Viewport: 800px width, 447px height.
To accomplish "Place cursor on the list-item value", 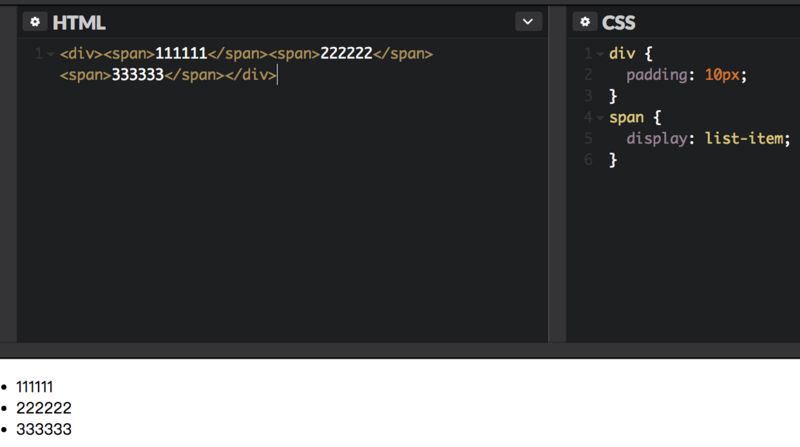I will point(744,138).
